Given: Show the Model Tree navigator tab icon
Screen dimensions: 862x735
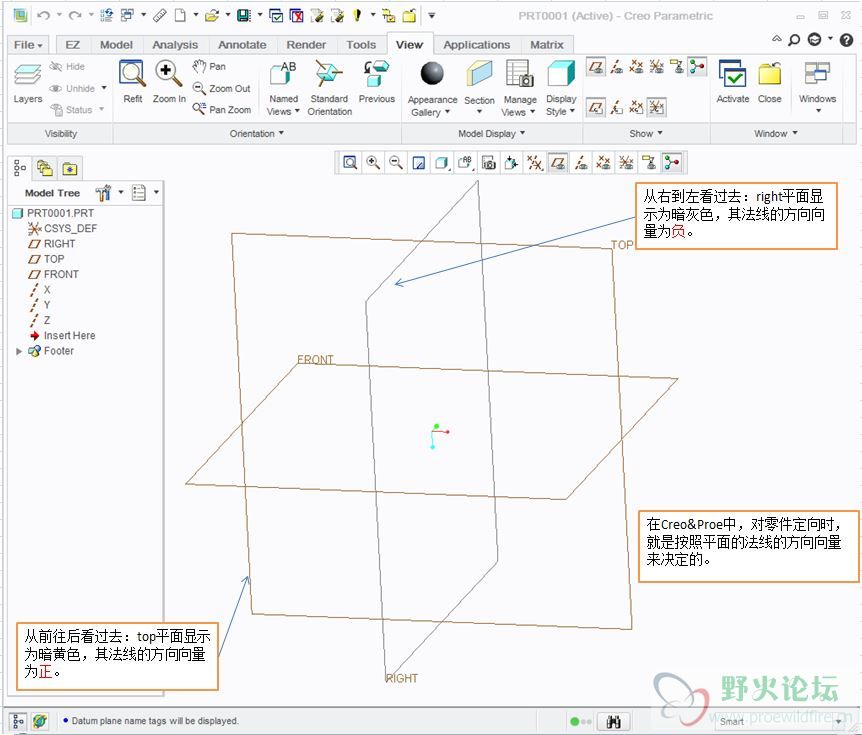Looking at the screenshot, I should pyautogui.click(x=20, y=168).
